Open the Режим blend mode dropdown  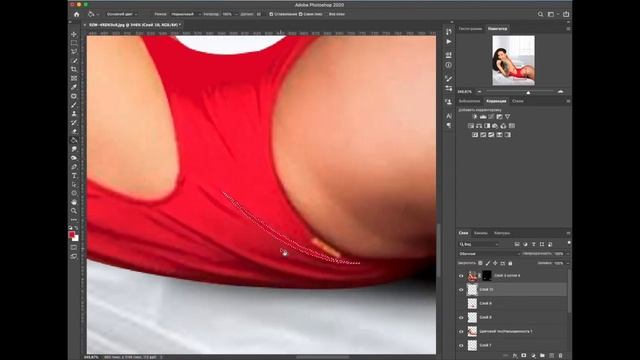(185, 14)
